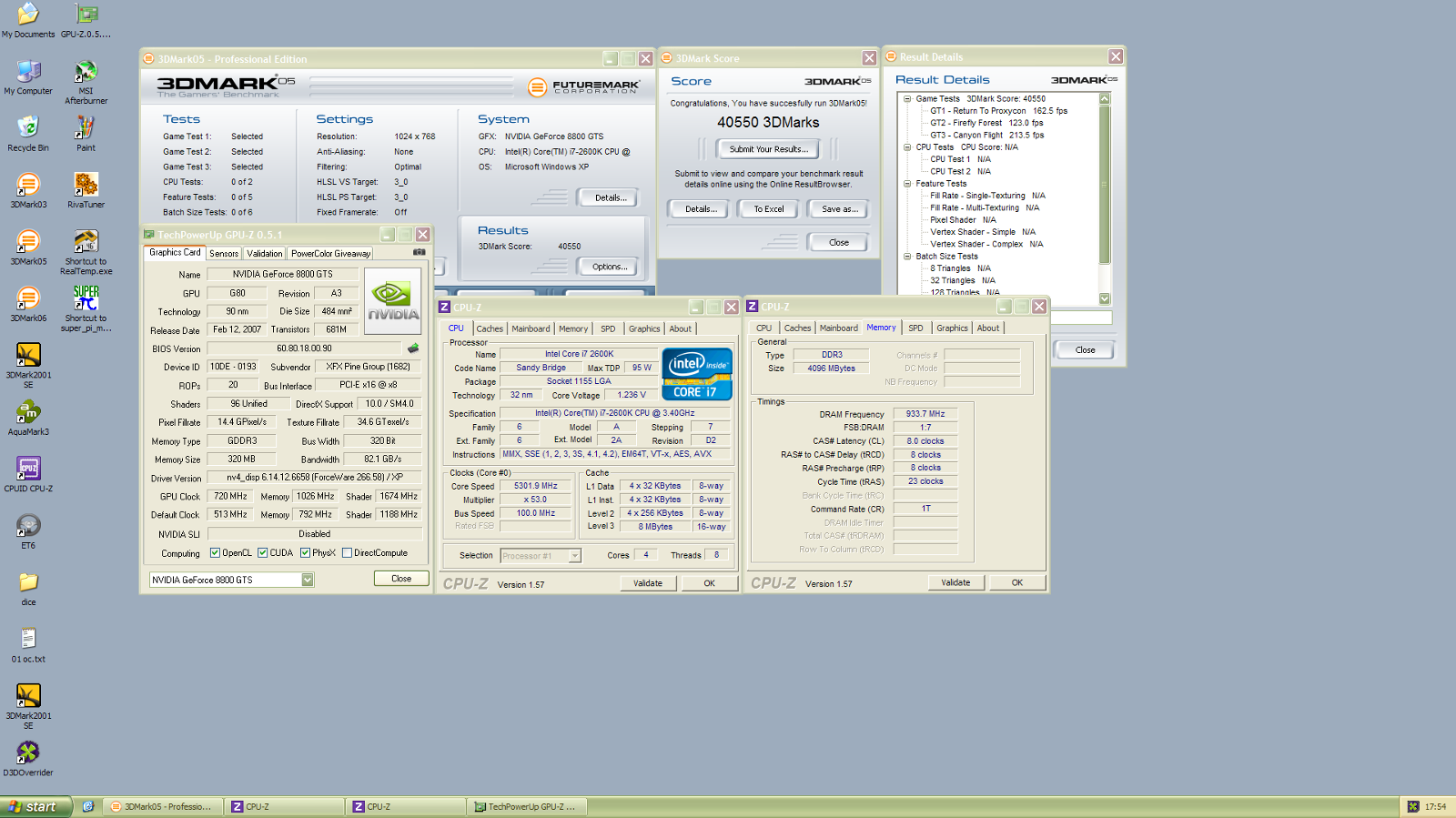Select GT2 - Firefly Forest row

point(986,123)
